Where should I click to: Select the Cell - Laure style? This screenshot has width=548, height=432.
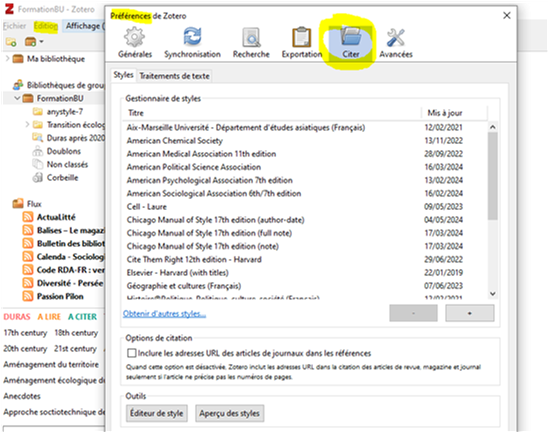pos(305,207)
